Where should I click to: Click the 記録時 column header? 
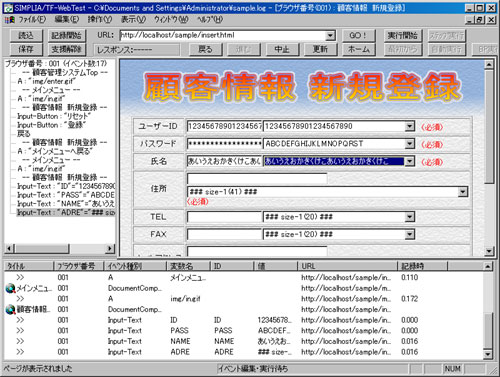[x=422, y=266]
